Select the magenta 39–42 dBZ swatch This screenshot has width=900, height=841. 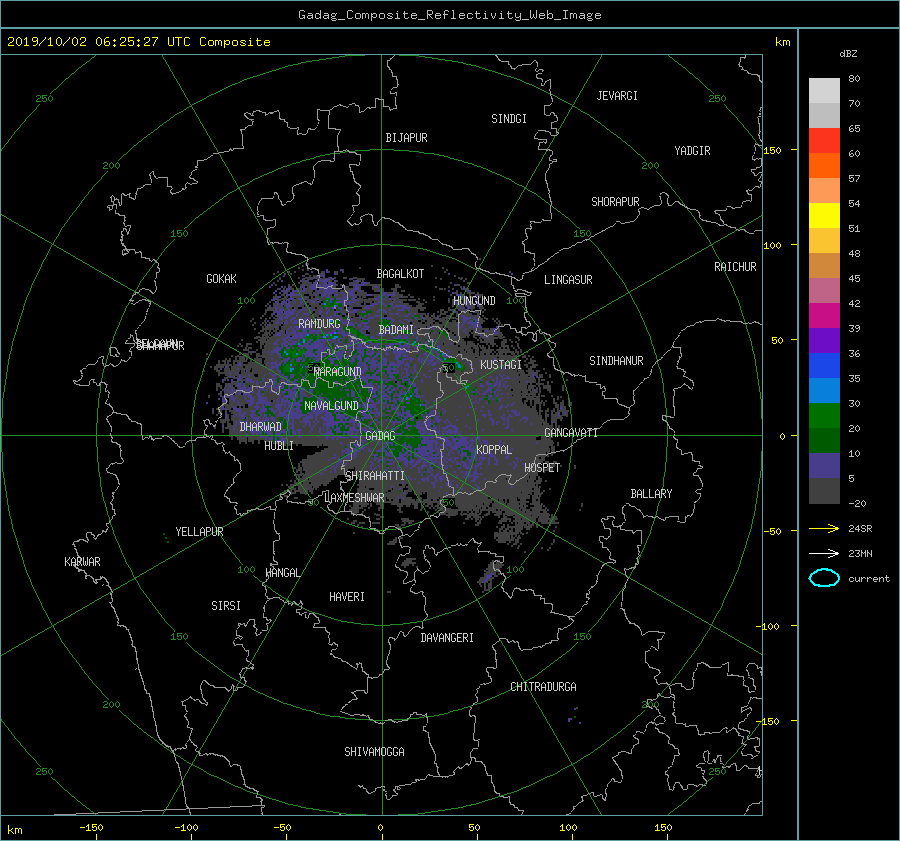824,316
